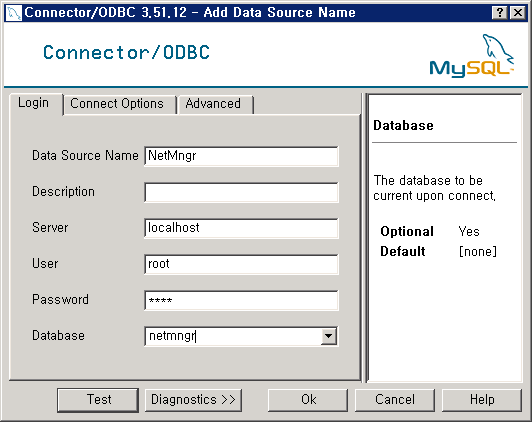
Task: Click the Server label
Action: point(50,228)
